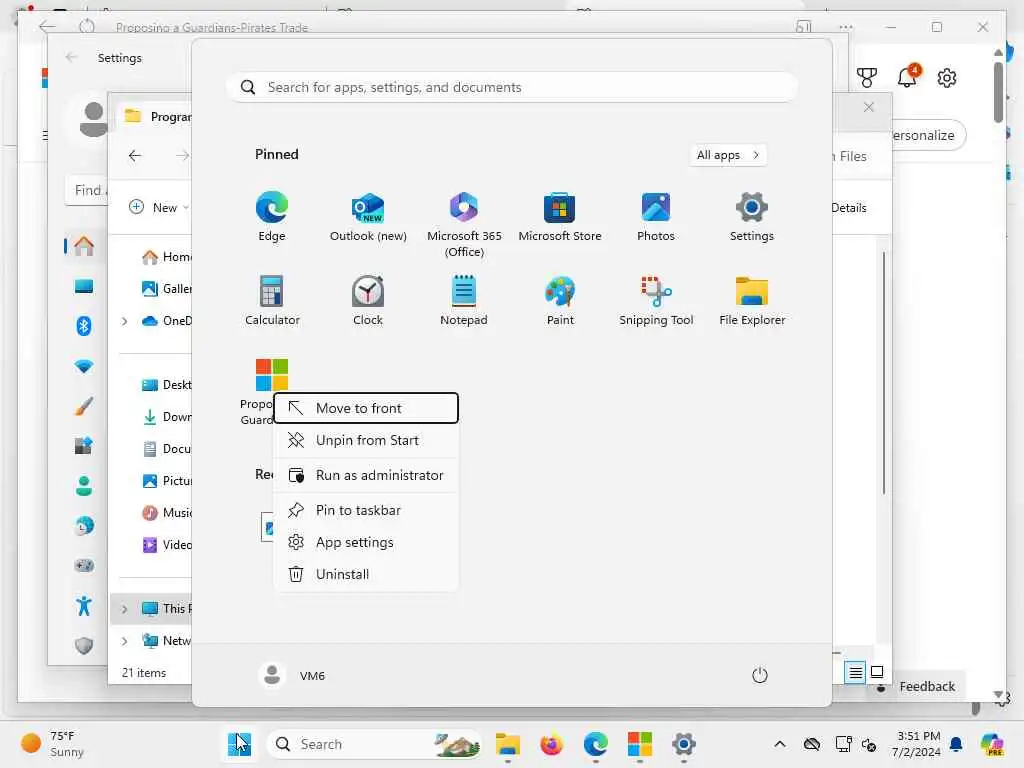Screen dimensions: 1024x768
Task: Click New button in File Explorer
Action: tap(159, 207)
